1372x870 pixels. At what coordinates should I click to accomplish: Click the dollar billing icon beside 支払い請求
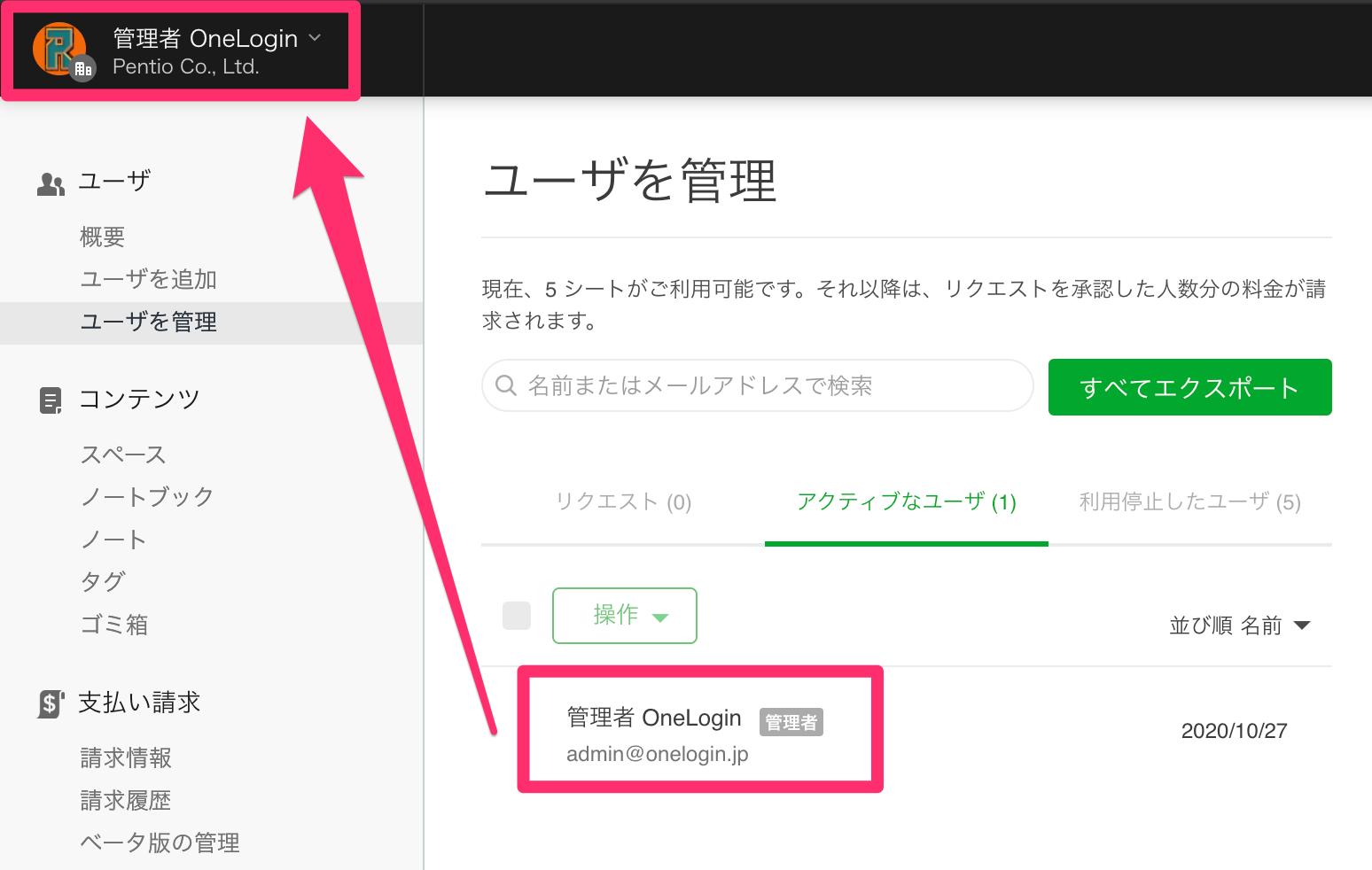[51, 704]
